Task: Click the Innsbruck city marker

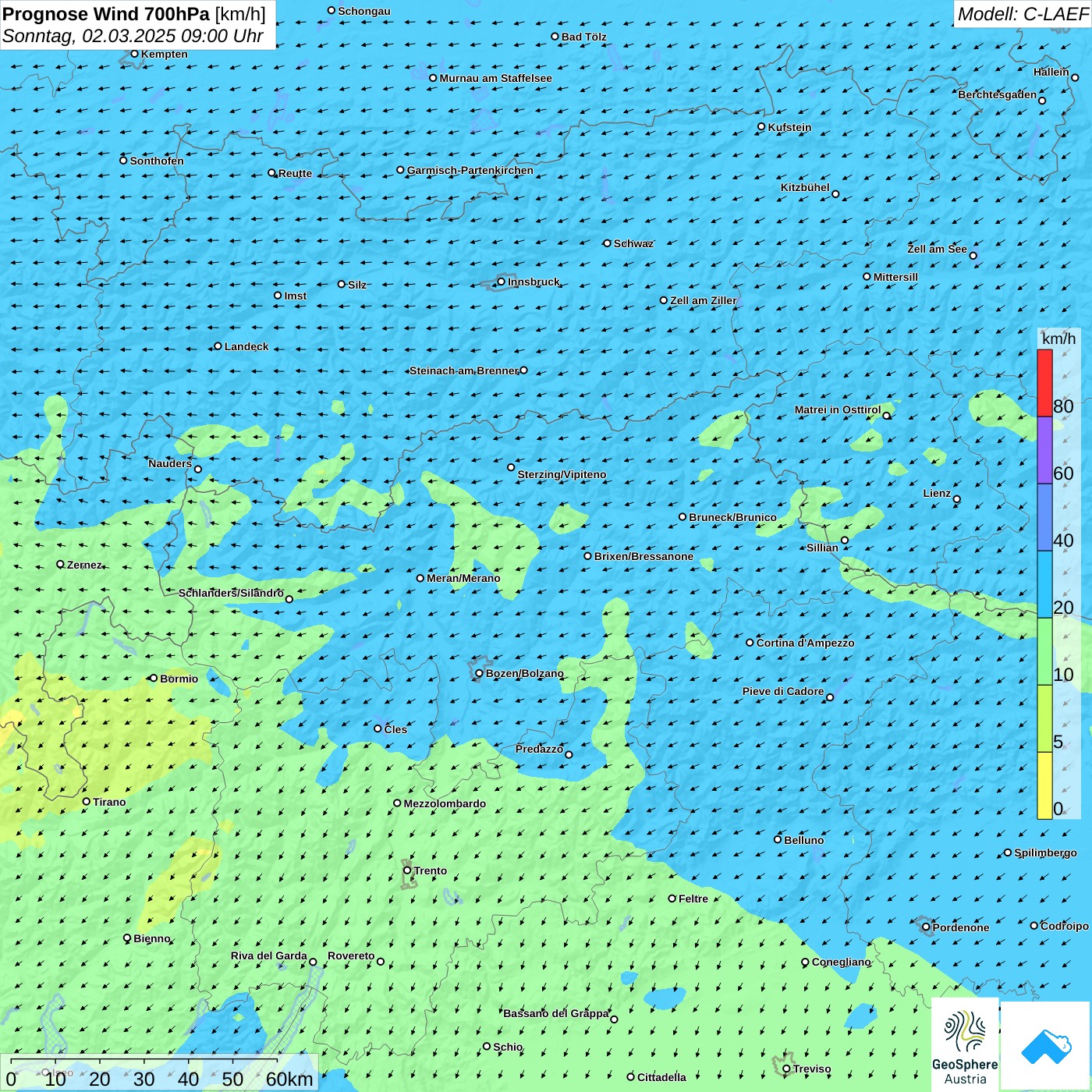Action: 502,282
